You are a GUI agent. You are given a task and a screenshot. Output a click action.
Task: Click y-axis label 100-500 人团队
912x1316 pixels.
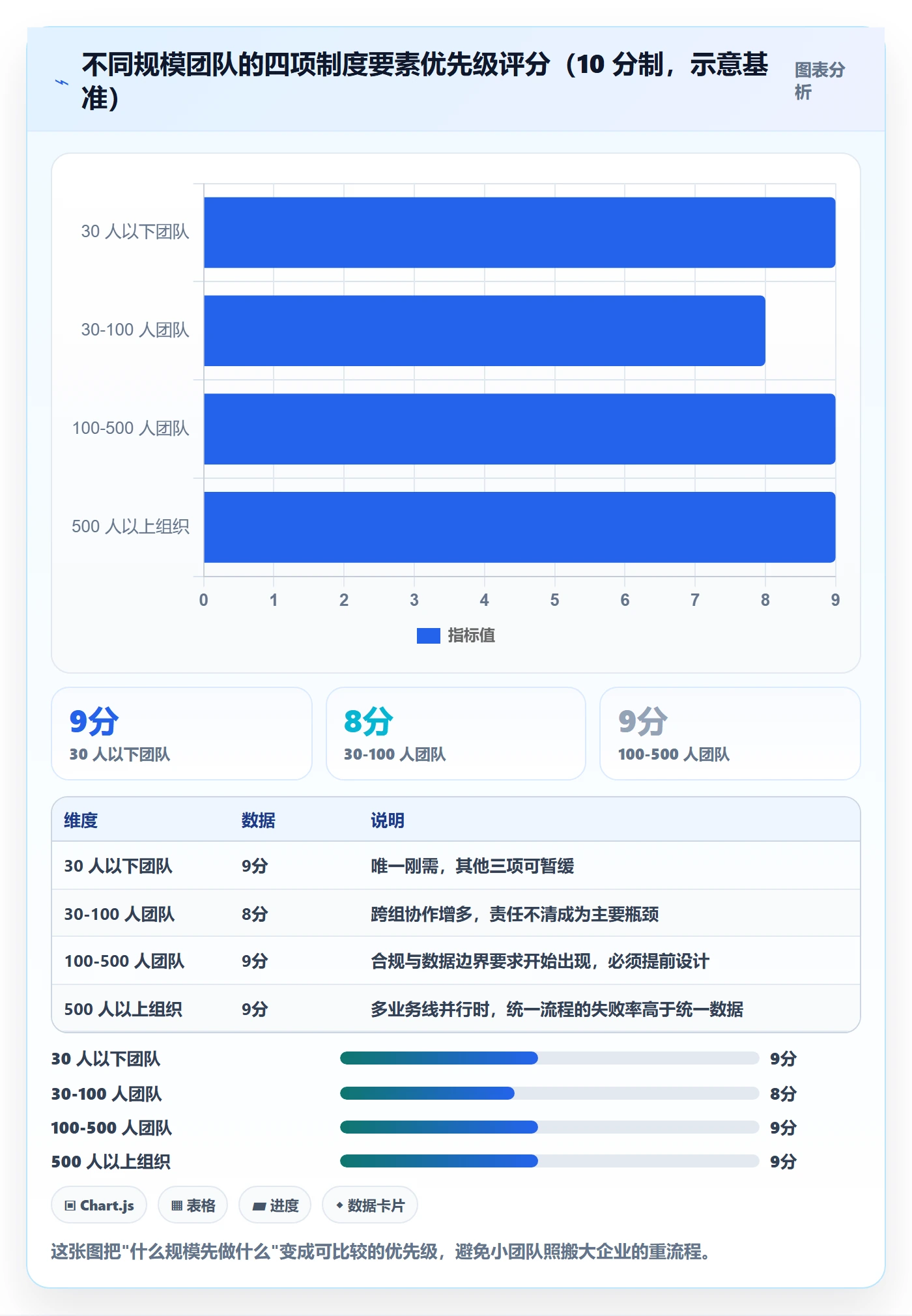(130, 428)
